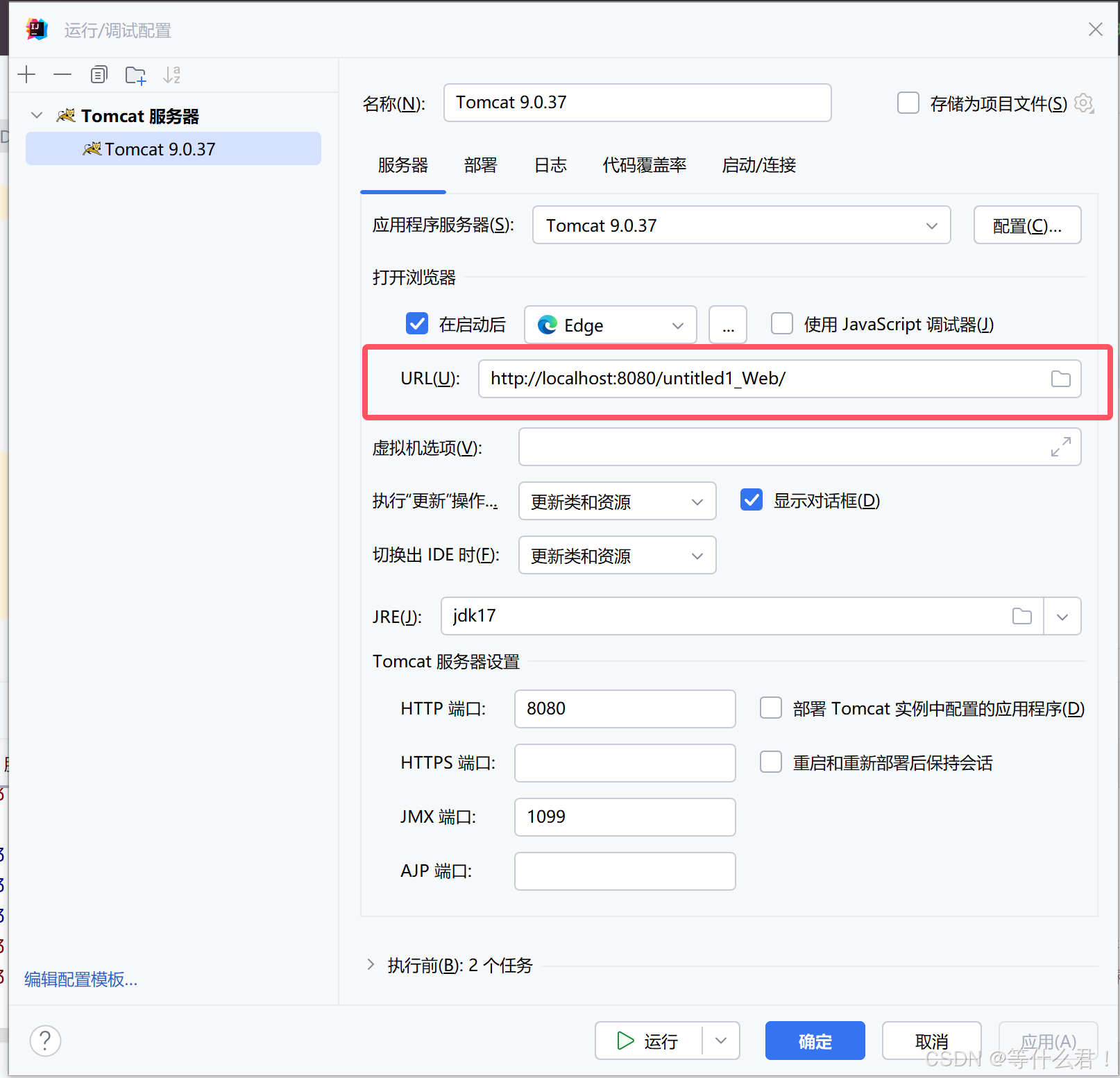Expand the VM options field with the arrows icon

click(x=1060, y=447)
